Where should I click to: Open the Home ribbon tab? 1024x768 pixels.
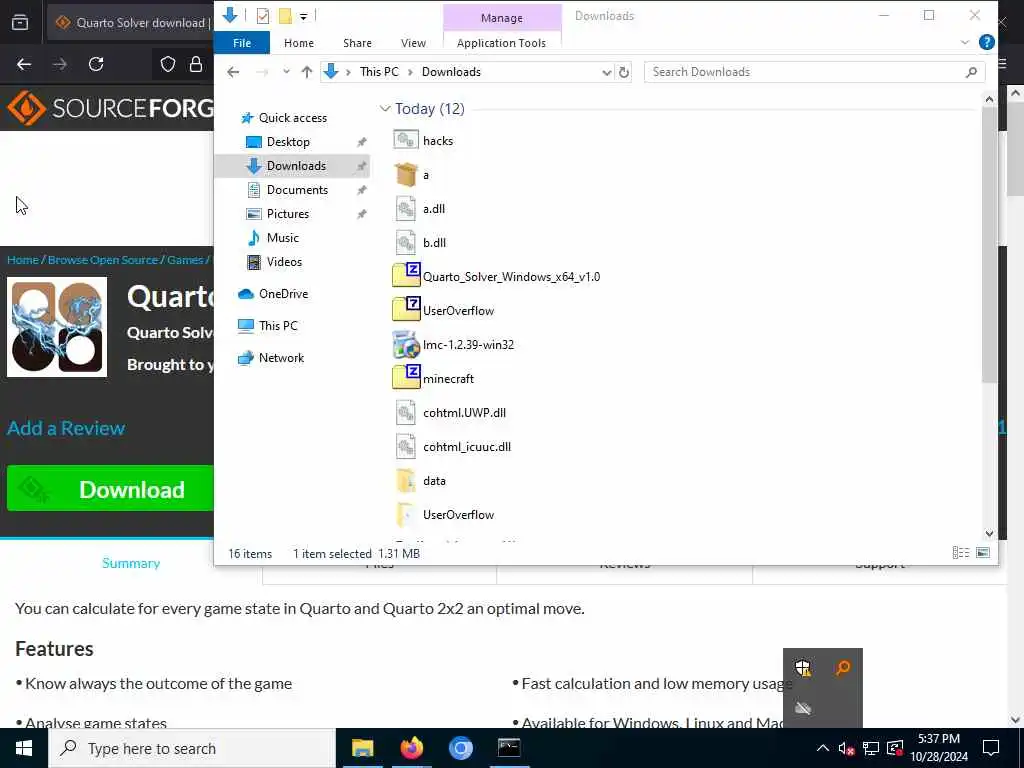(298, 42)
